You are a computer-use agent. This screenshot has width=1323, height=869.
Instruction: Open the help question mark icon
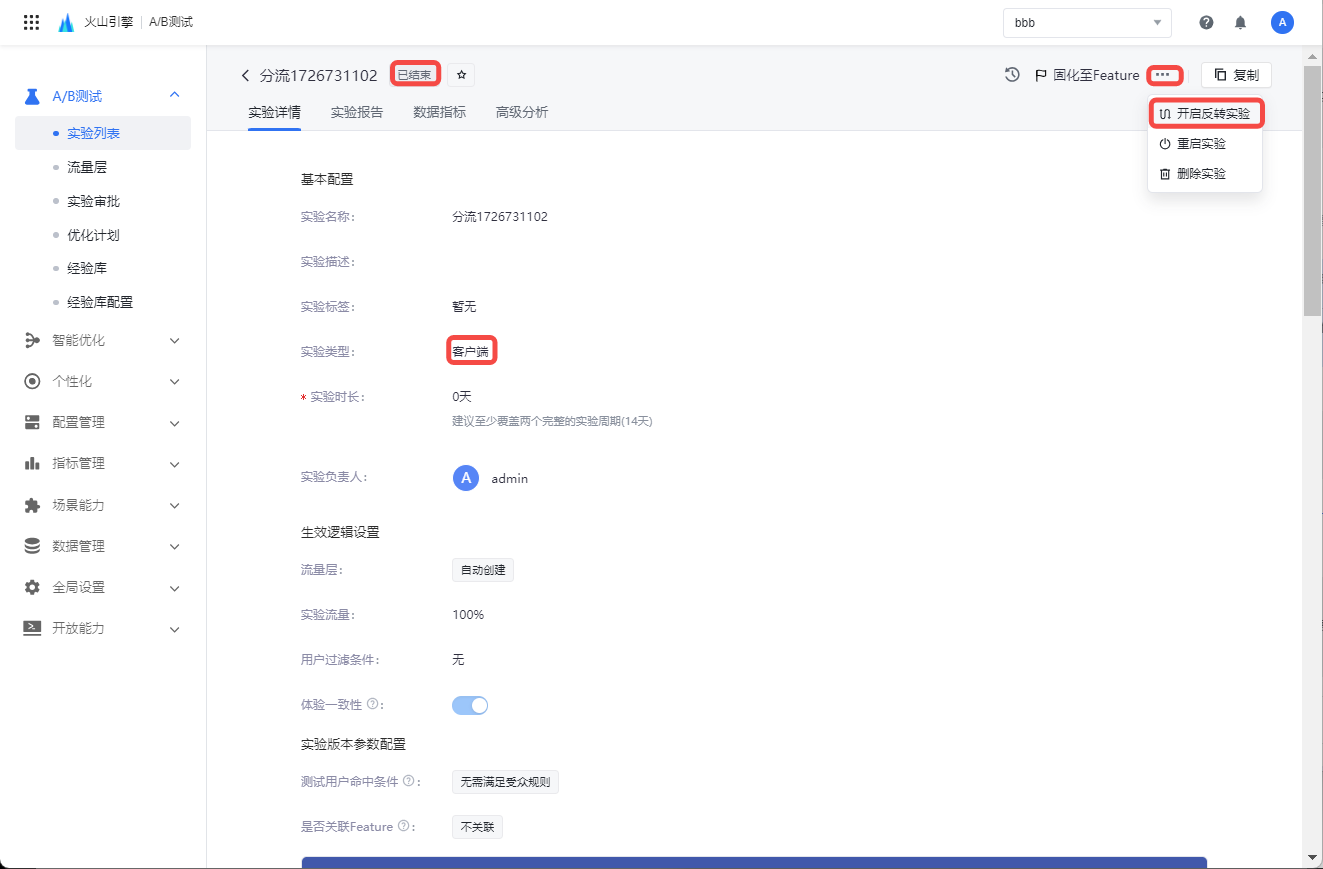coord(1207,22)
